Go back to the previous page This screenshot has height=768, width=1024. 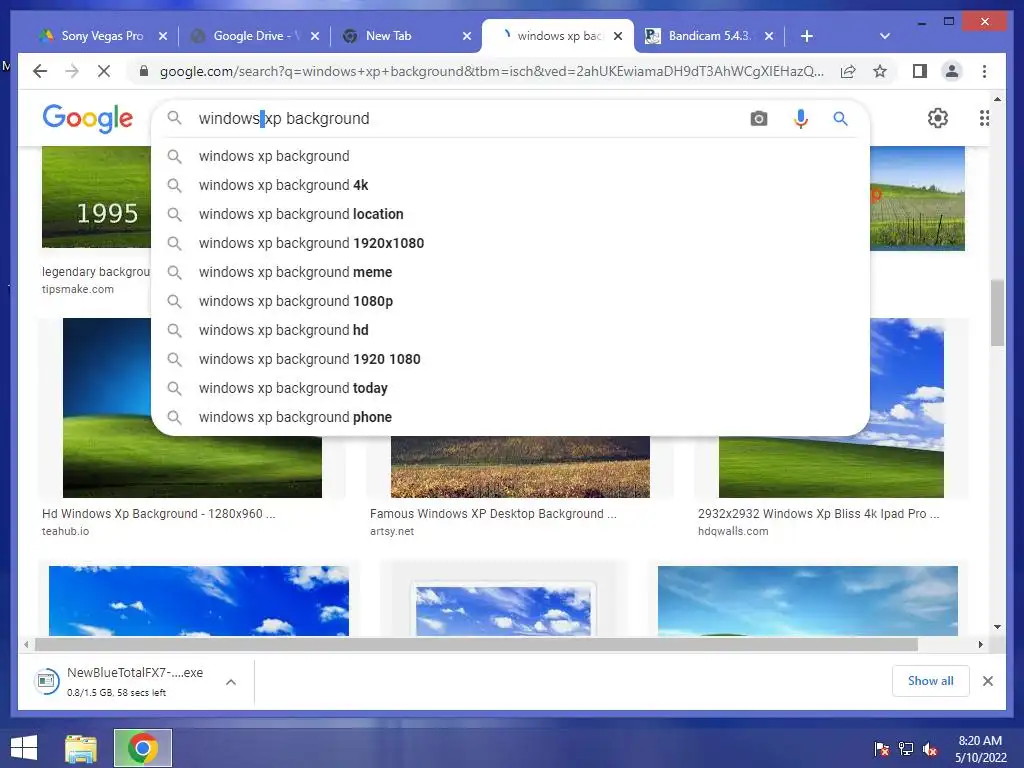pos(40,71)
